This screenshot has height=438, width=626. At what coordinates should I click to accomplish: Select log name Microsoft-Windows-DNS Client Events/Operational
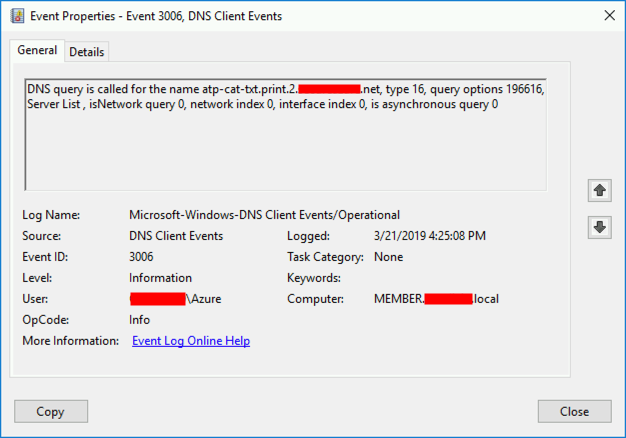tap(264, 215)
